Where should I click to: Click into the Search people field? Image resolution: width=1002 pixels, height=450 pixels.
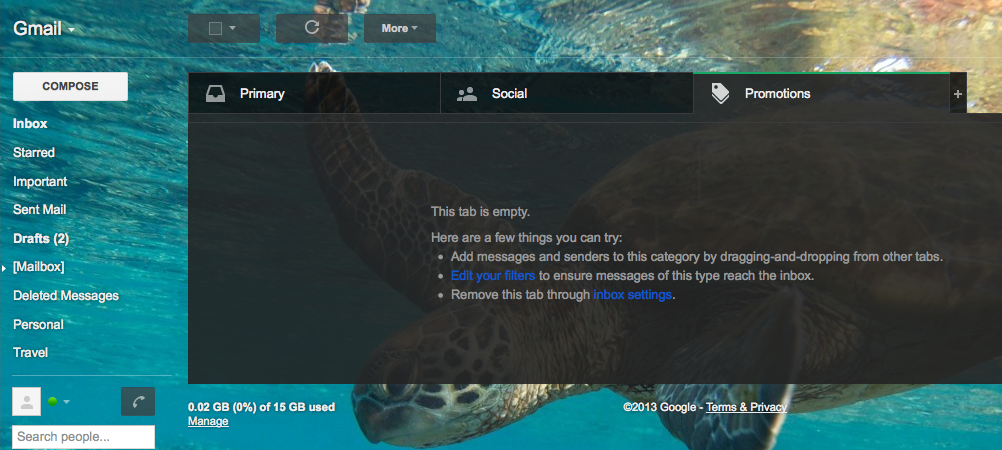84,437
